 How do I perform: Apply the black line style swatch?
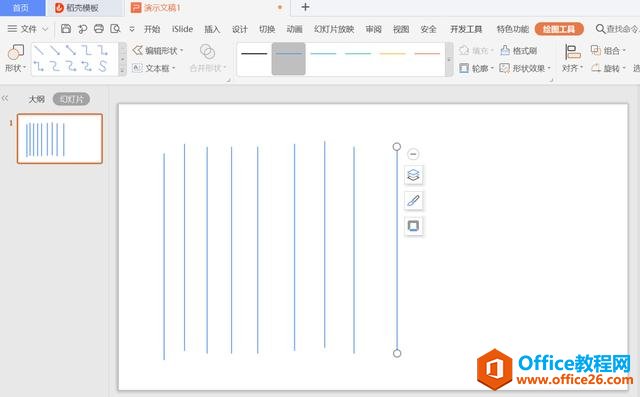pos(254,53)
